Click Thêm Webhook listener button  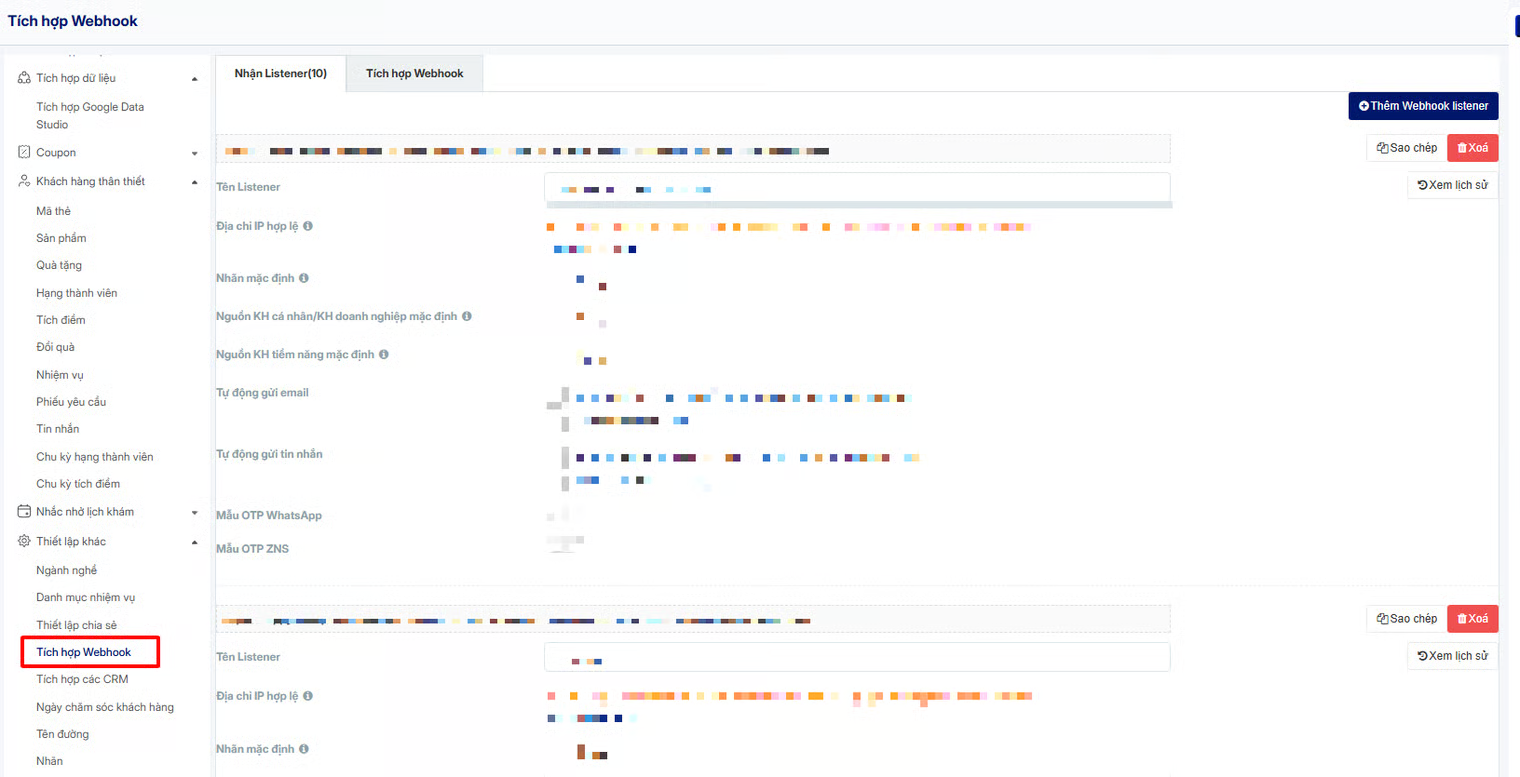(x=1423, y=106)
